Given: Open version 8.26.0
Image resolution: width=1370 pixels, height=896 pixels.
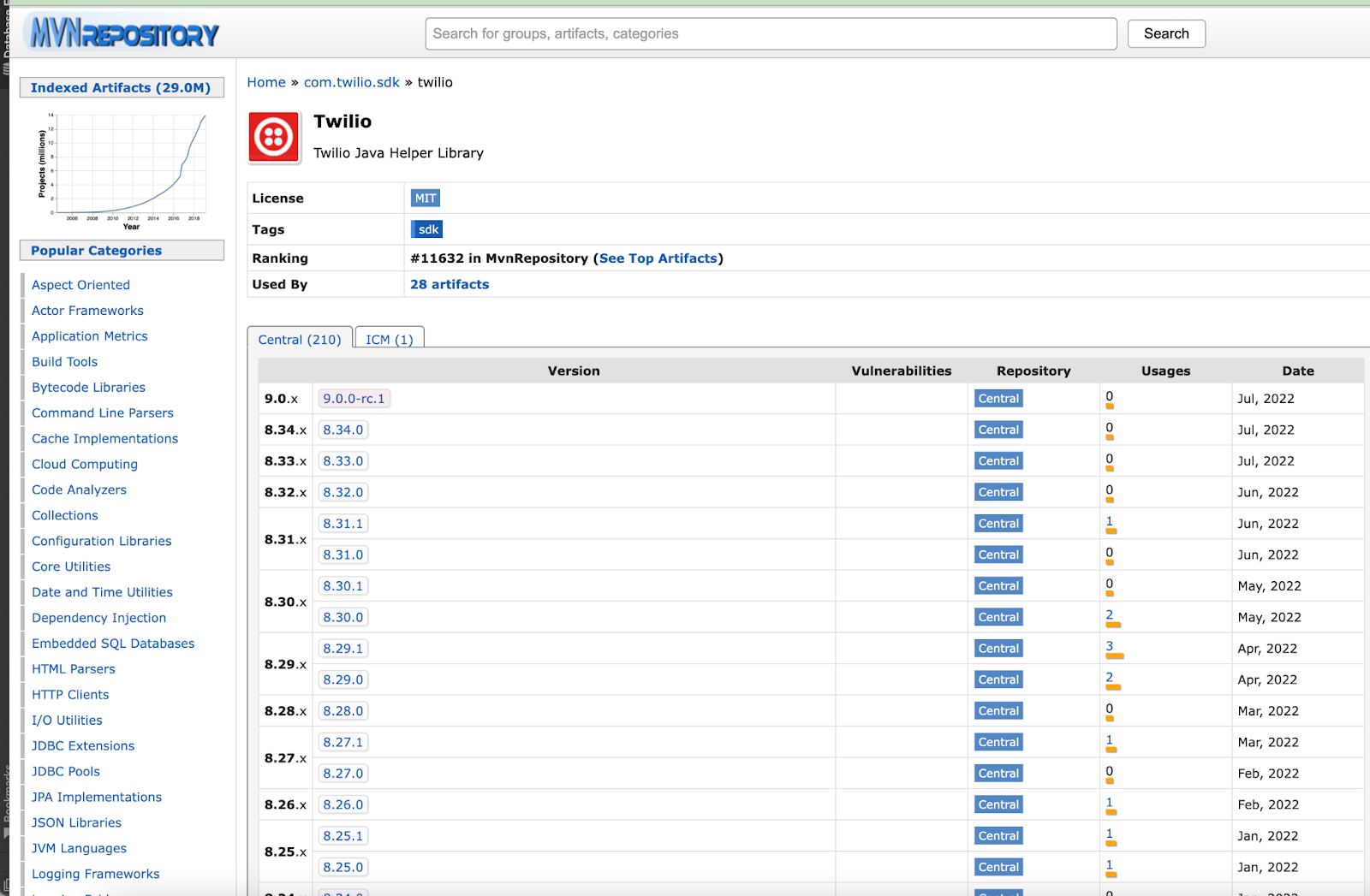Looking at the screenshot, I should [x=343, y=804].
